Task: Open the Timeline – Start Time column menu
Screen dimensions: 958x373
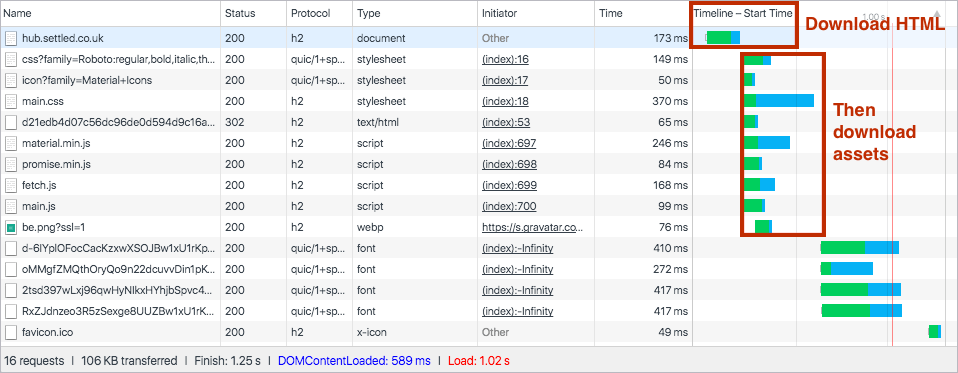Action: pyautogui.click(x=742, y=13)
